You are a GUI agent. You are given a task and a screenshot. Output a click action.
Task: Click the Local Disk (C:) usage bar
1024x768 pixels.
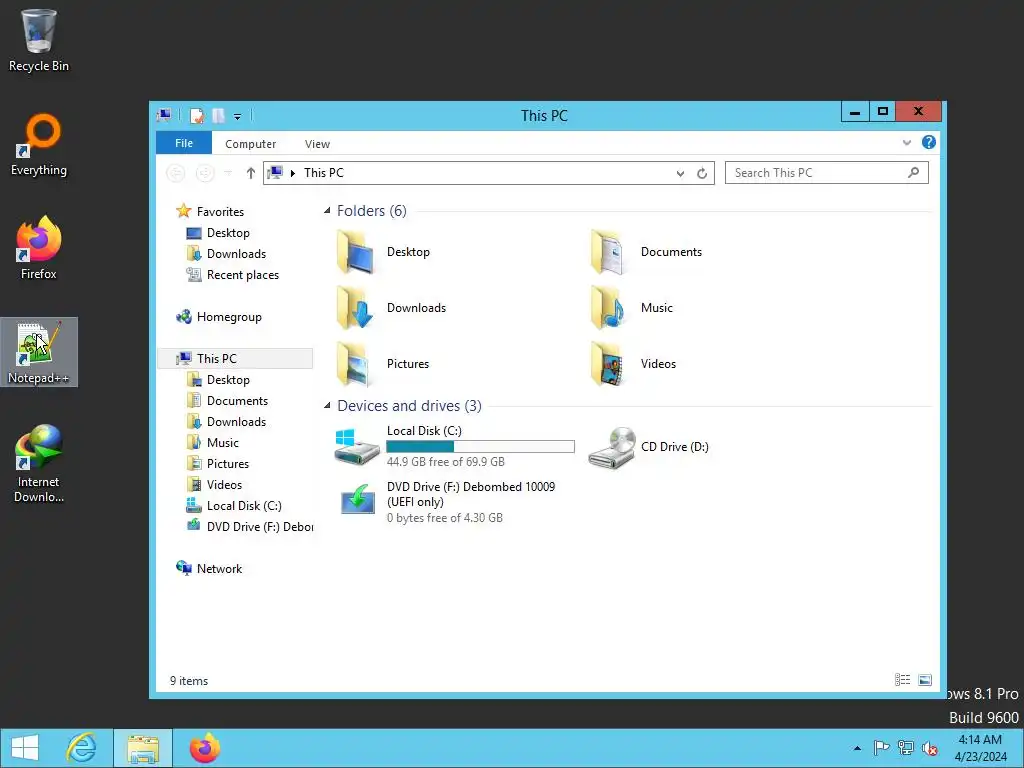(480, 447)
